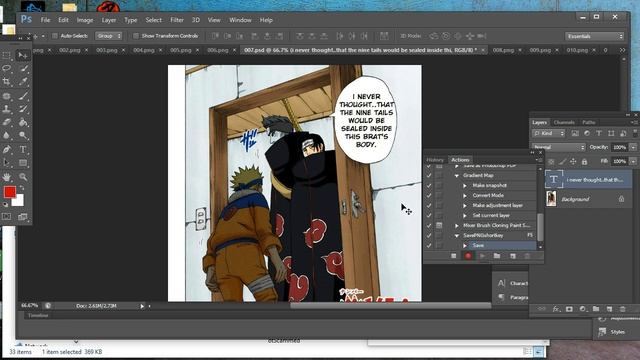Open the blending mode Normal dropdown

[558, 147]
